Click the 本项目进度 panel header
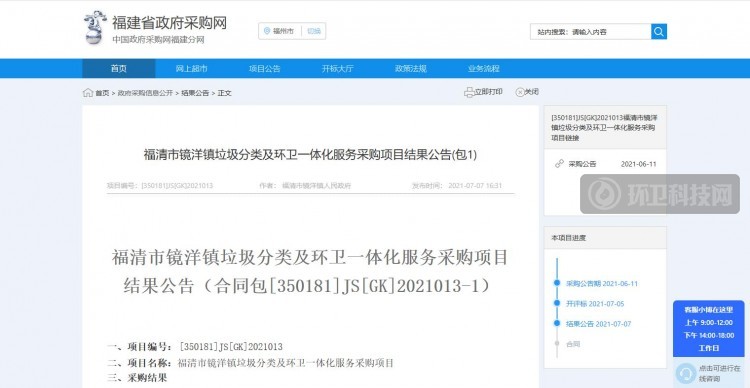Viewport: 750px width, 388px height. point(605,238)
